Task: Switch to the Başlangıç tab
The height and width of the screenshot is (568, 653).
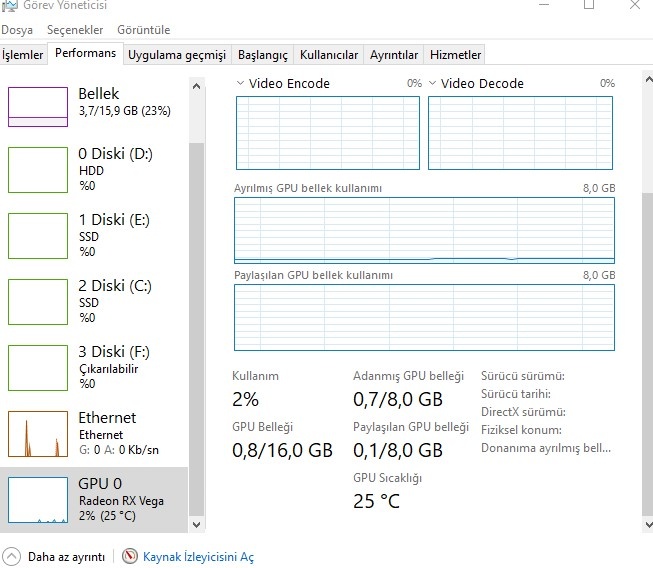Action: point(264,54)
